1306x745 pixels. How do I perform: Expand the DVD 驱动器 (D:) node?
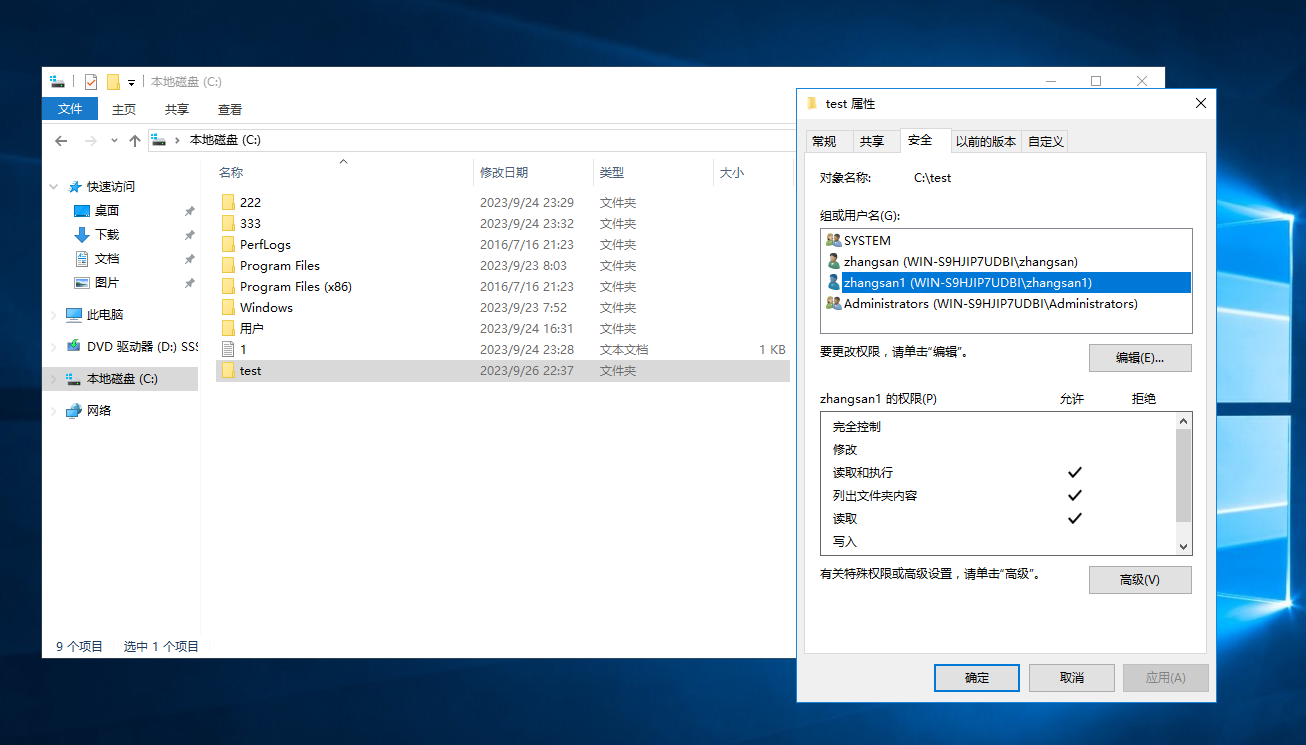54,347
